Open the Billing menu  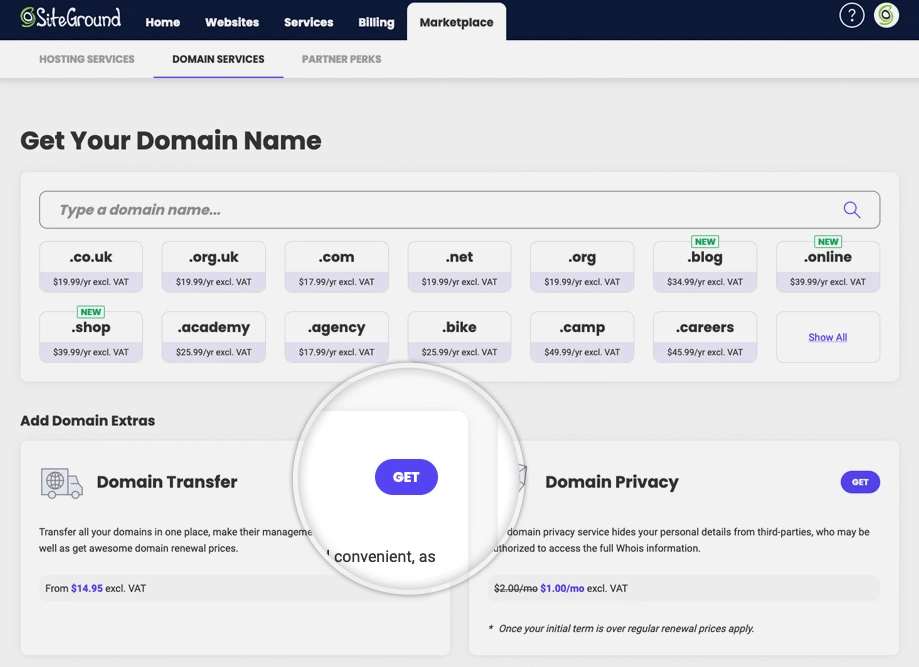(x=376, y=22)
